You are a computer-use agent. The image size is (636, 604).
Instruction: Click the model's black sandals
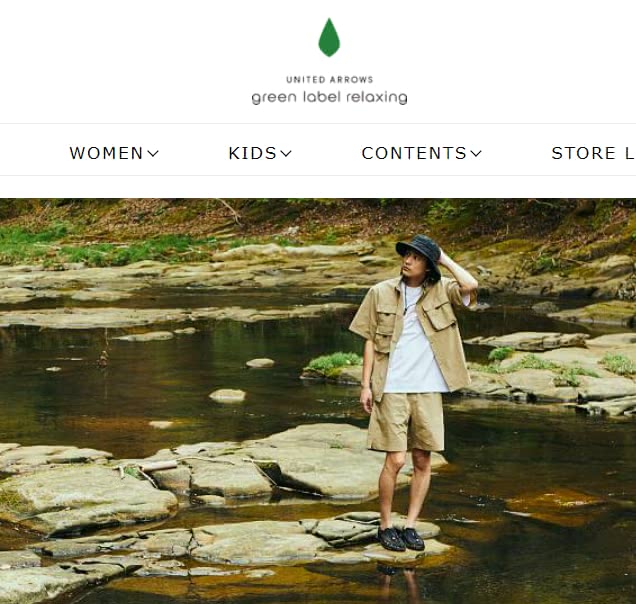401,539
